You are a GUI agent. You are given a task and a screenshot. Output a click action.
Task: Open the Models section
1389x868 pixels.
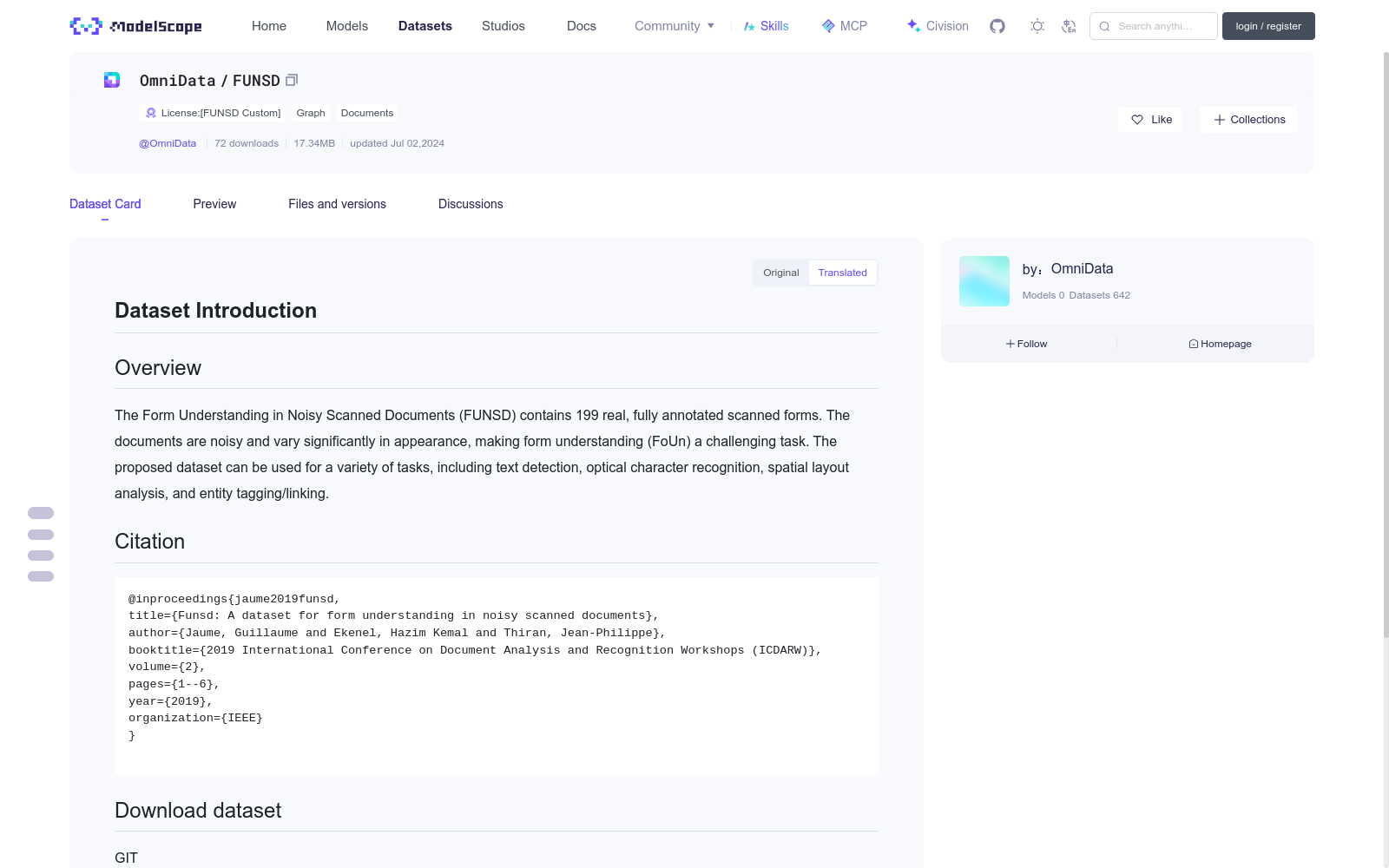point(347,26)
